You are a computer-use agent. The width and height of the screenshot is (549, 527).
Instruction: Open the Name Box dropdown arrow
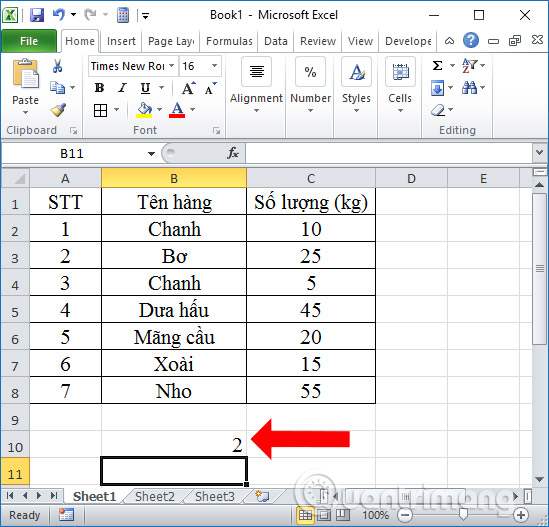(x=151, y=154)
